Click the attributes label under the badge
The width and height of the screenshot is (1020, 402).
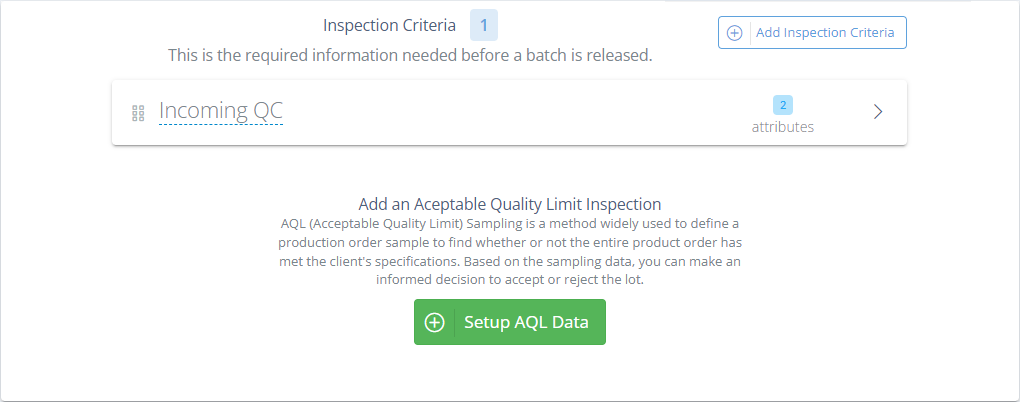[x=783, y=127]
